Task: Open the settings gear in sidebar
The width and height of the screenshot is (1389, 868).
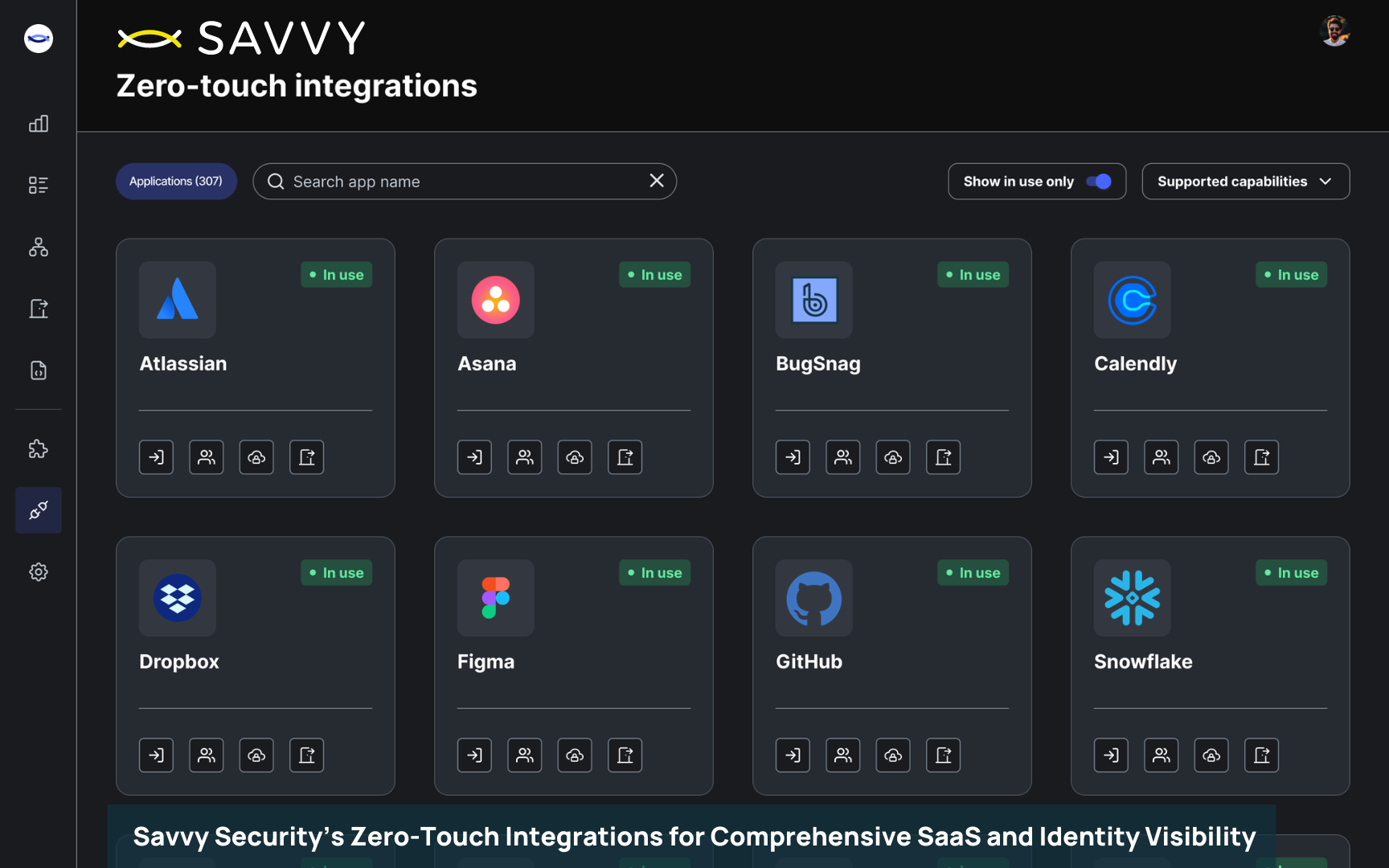Action: click(39, 572)
